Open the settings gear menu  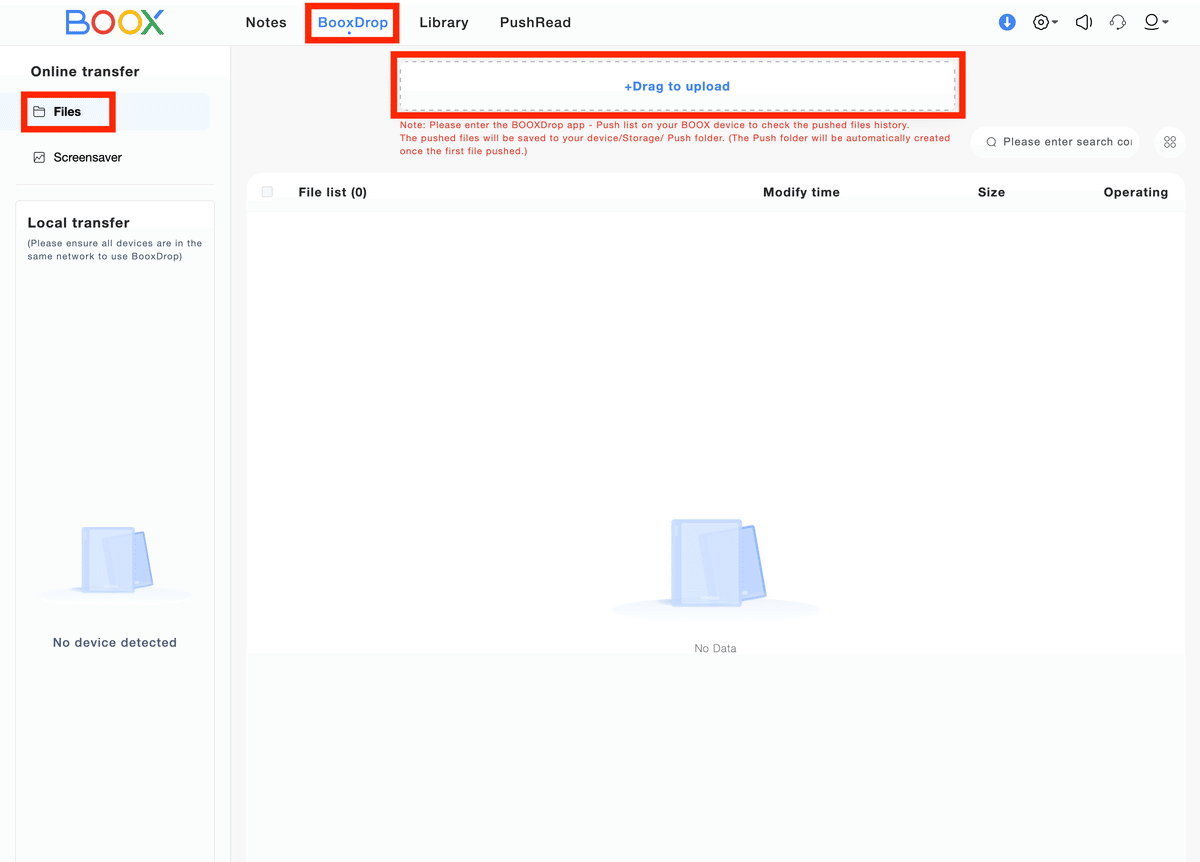1045,22
